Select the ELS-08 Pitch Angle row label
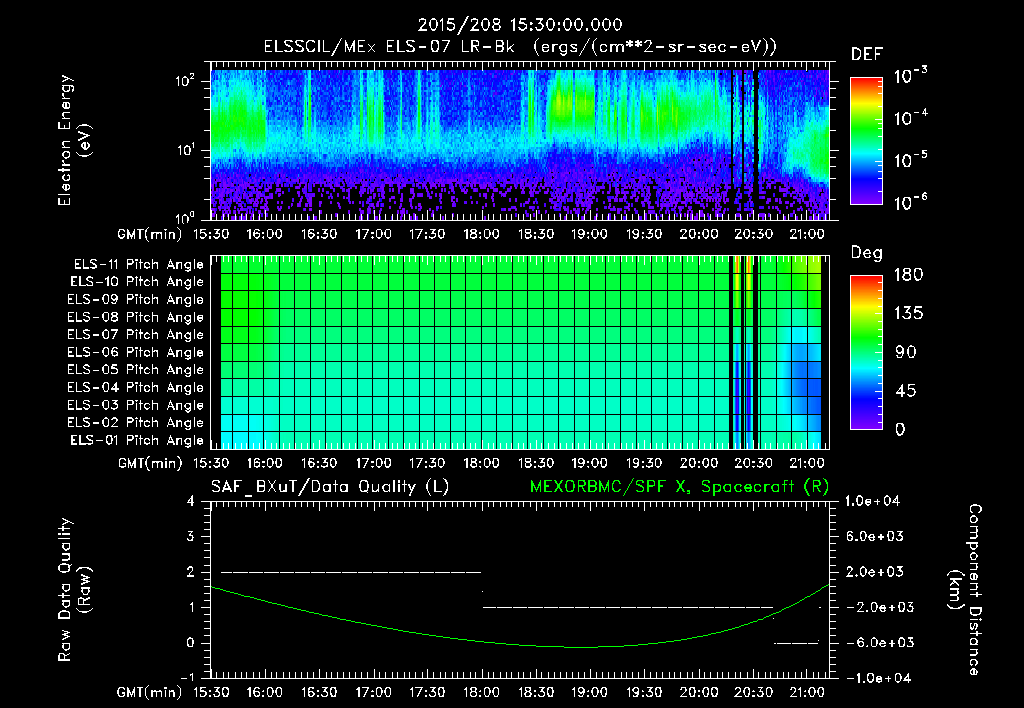Screen dimensions: 1024x708 (x=136, y=317)
